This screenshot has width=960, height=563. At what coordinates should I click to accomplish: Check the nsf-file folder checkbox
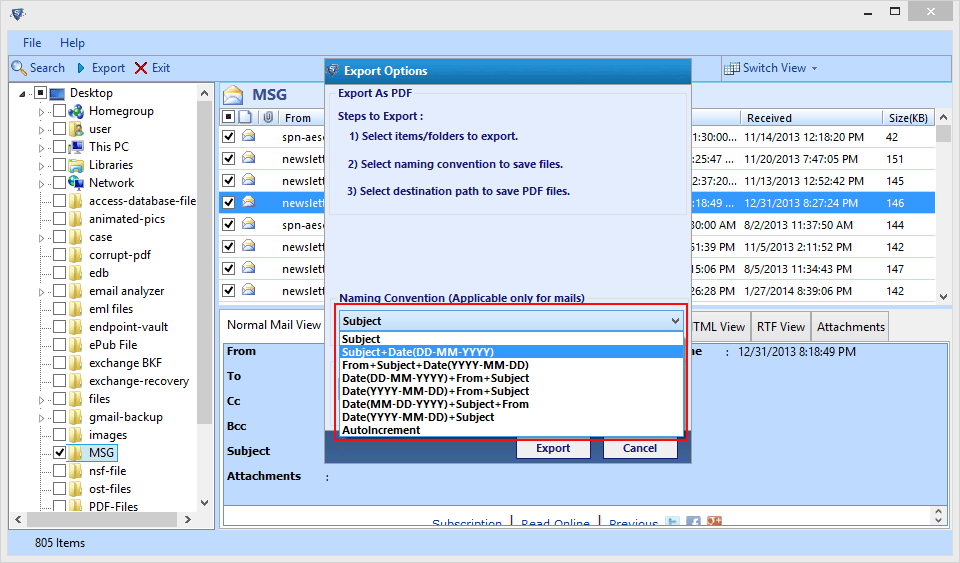59,471
